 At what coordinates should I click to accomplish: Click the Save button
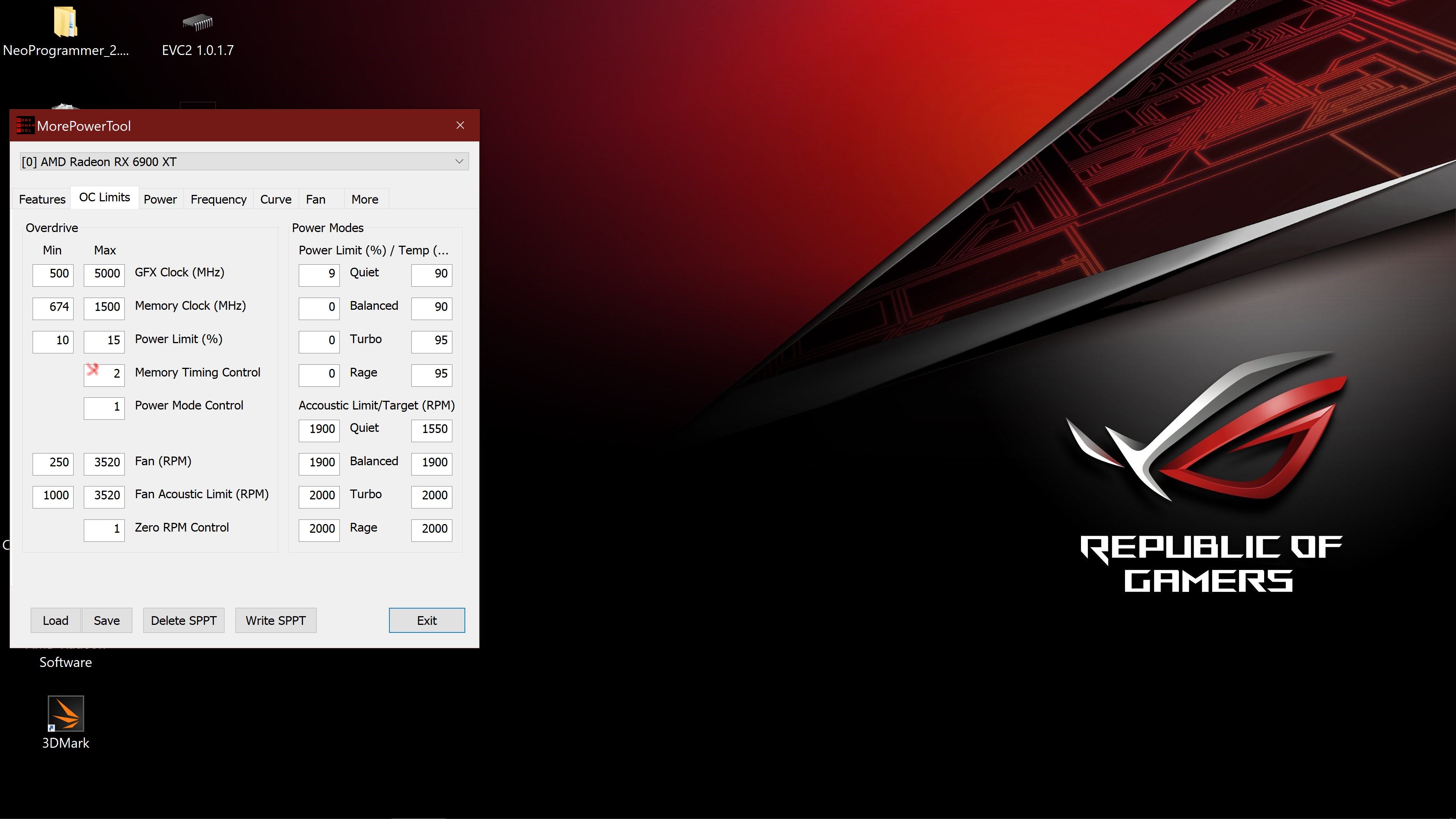(x=107, y=621)
